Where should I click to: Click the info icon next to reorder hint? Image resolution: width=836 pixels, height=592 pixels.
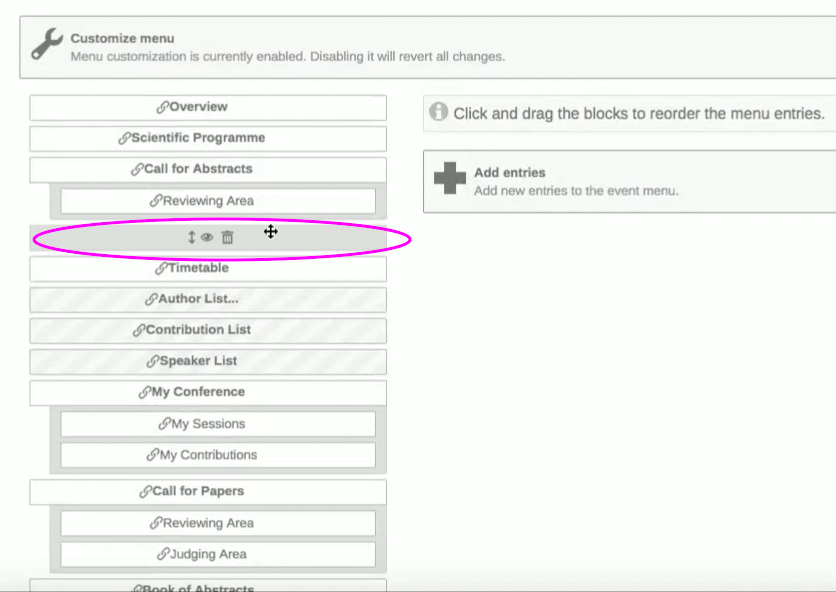(x=438, y=111)
